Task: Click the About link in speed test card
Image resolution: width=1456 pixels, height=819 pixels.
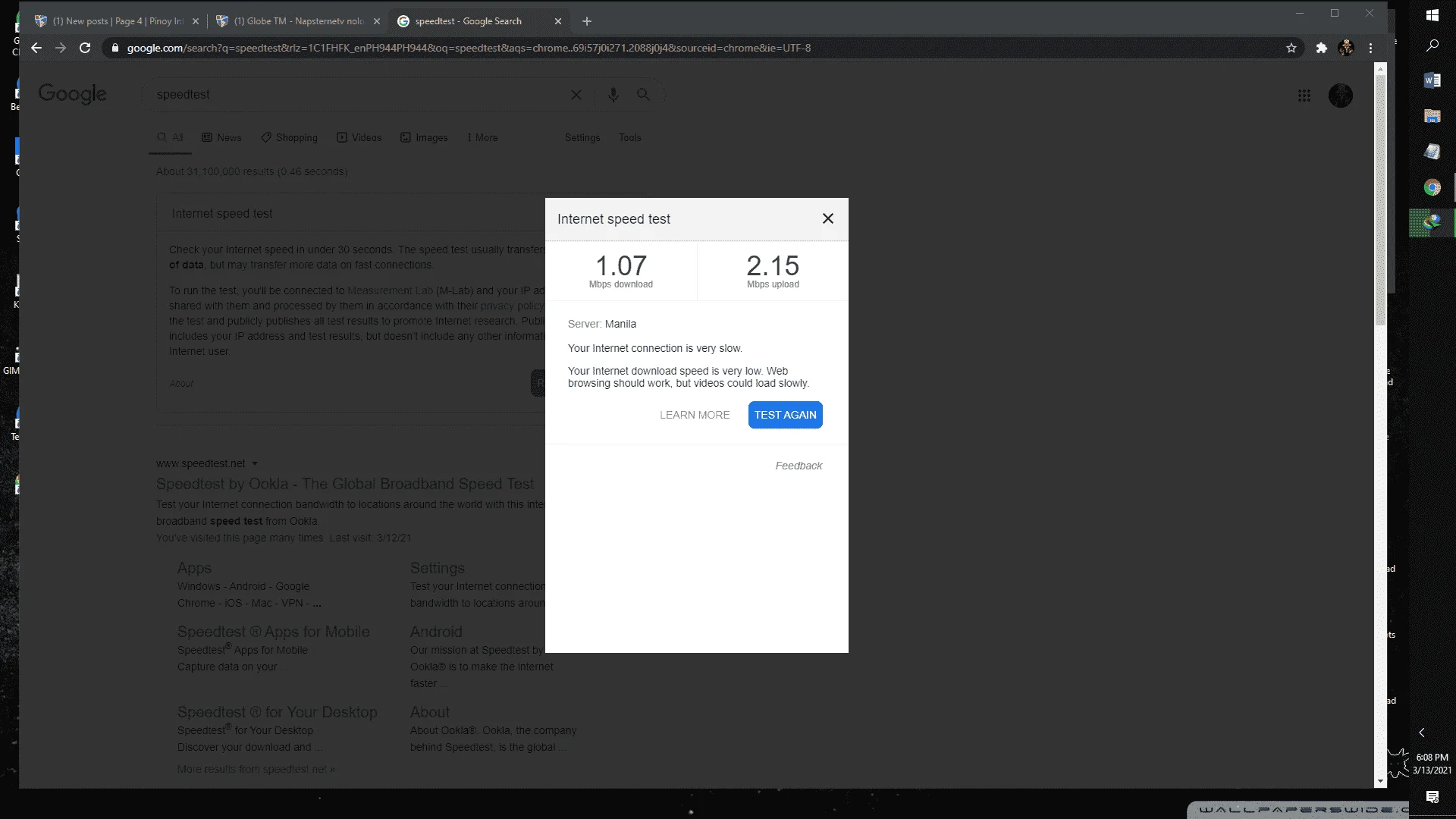Action: tap(181, 384)
